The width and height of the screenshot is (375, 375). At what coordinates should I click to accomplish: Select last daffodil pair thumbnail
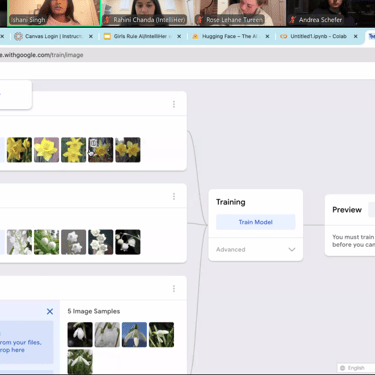pyautogui.click(x=128, y=150)
